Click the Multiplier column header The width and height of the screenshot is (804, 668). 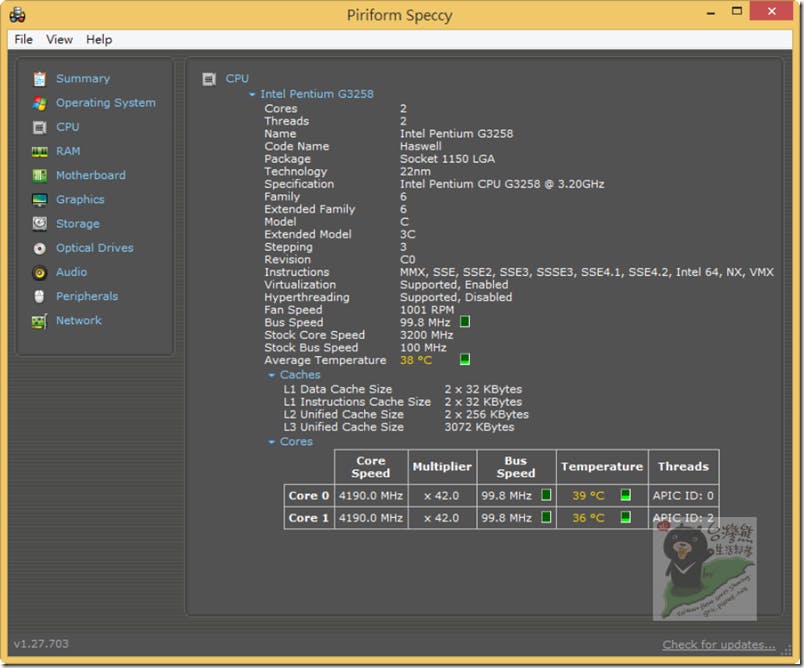point(442,467)
